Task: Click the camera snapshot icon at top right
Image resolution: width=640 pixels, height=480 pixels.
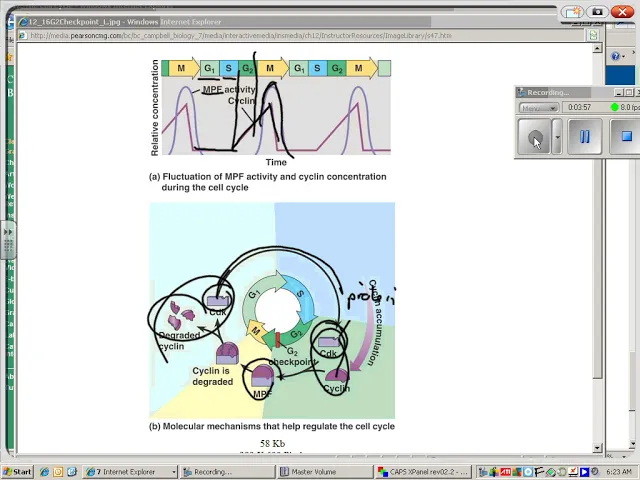Action: click(x=597, y=11)
